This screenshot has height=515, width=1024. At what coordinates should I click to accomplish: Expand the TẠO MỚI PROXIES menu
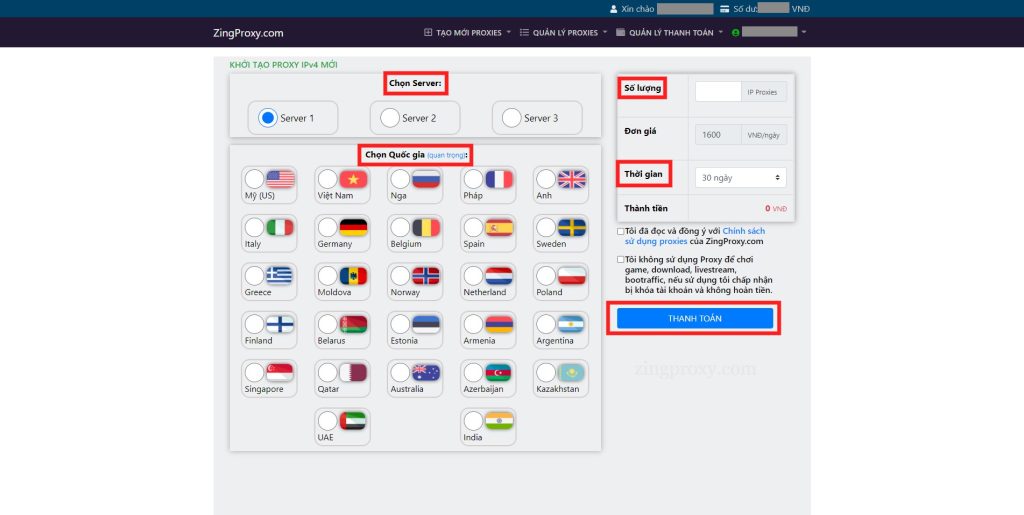[x=467, y=32]
